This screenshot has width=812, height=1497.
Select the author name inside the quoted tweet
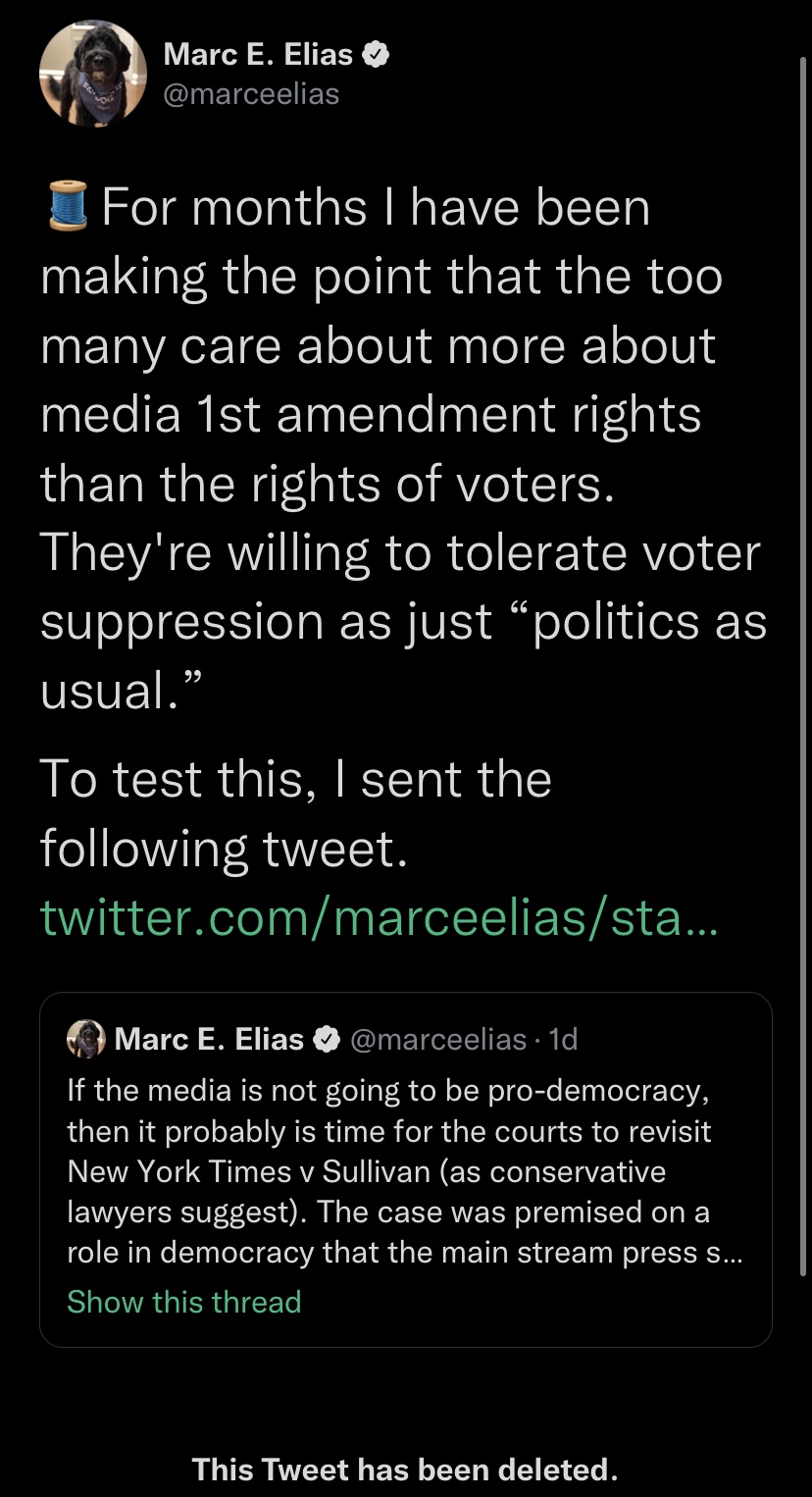(x=209, y=1039)
